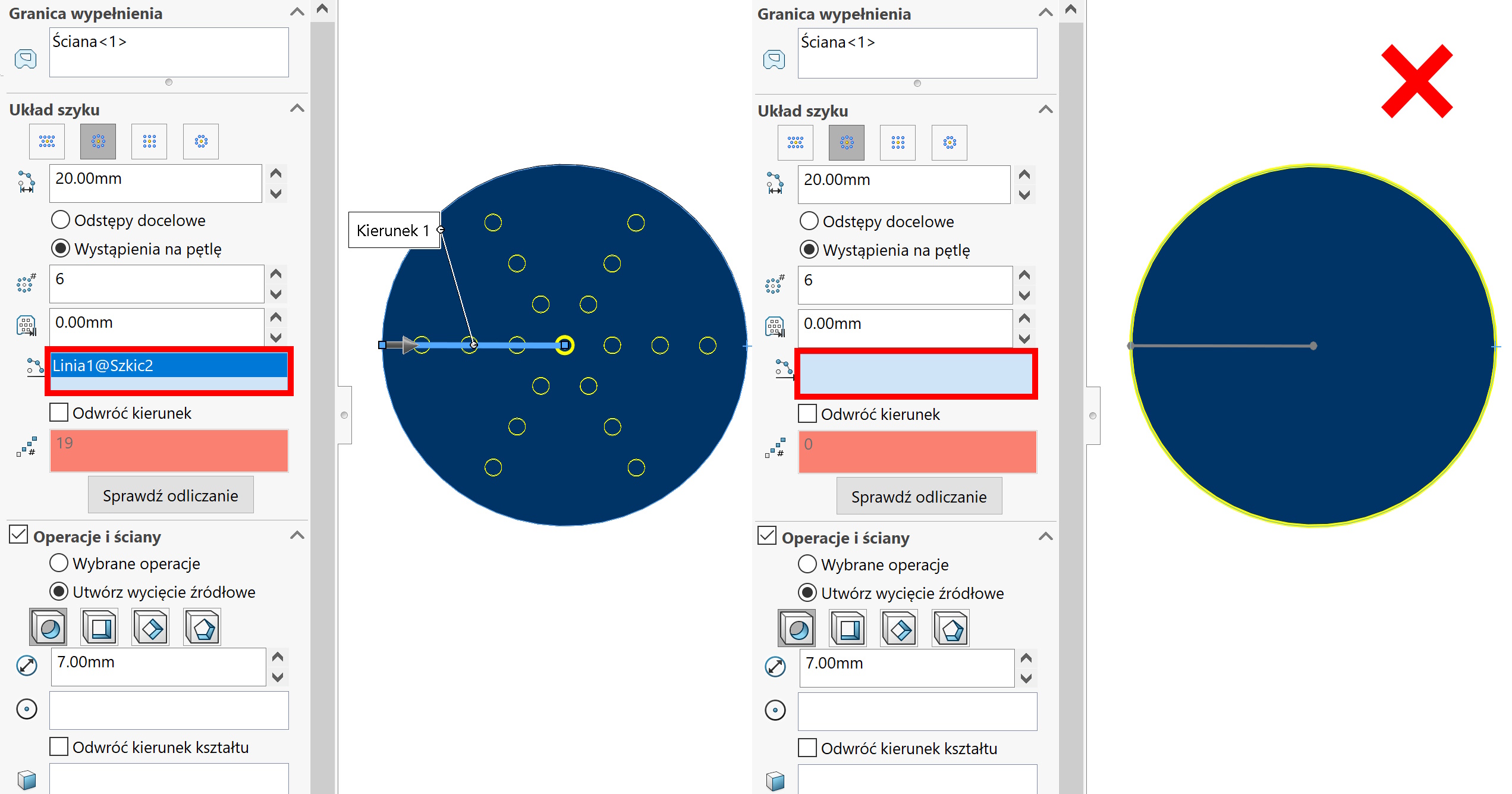Viewport: 1512px width, 794px height.
Task: Click the face boundary icon in right panel
Action: [x=774, y=59]
